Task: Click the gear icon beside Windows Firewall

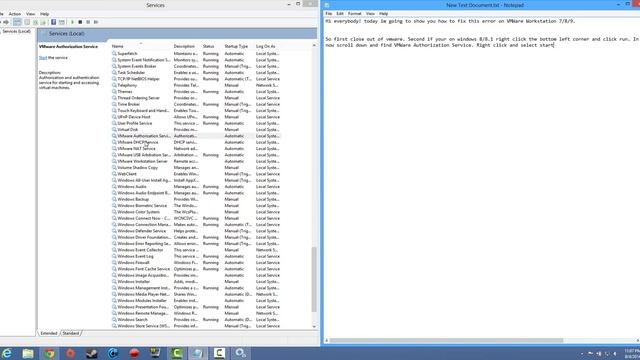Action: [x=114, y=262]
